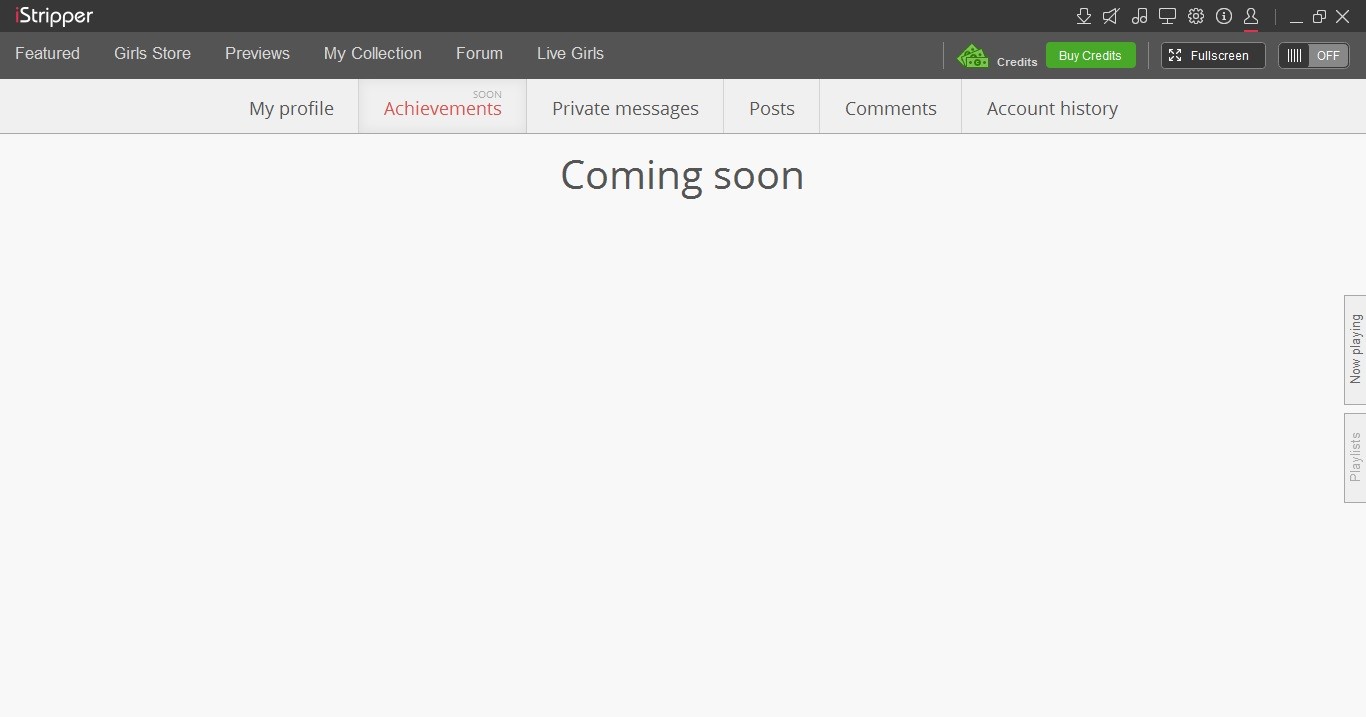Click the downloads arrow icon
This screenshot has height=717, width=1366.
(1083, 16)
